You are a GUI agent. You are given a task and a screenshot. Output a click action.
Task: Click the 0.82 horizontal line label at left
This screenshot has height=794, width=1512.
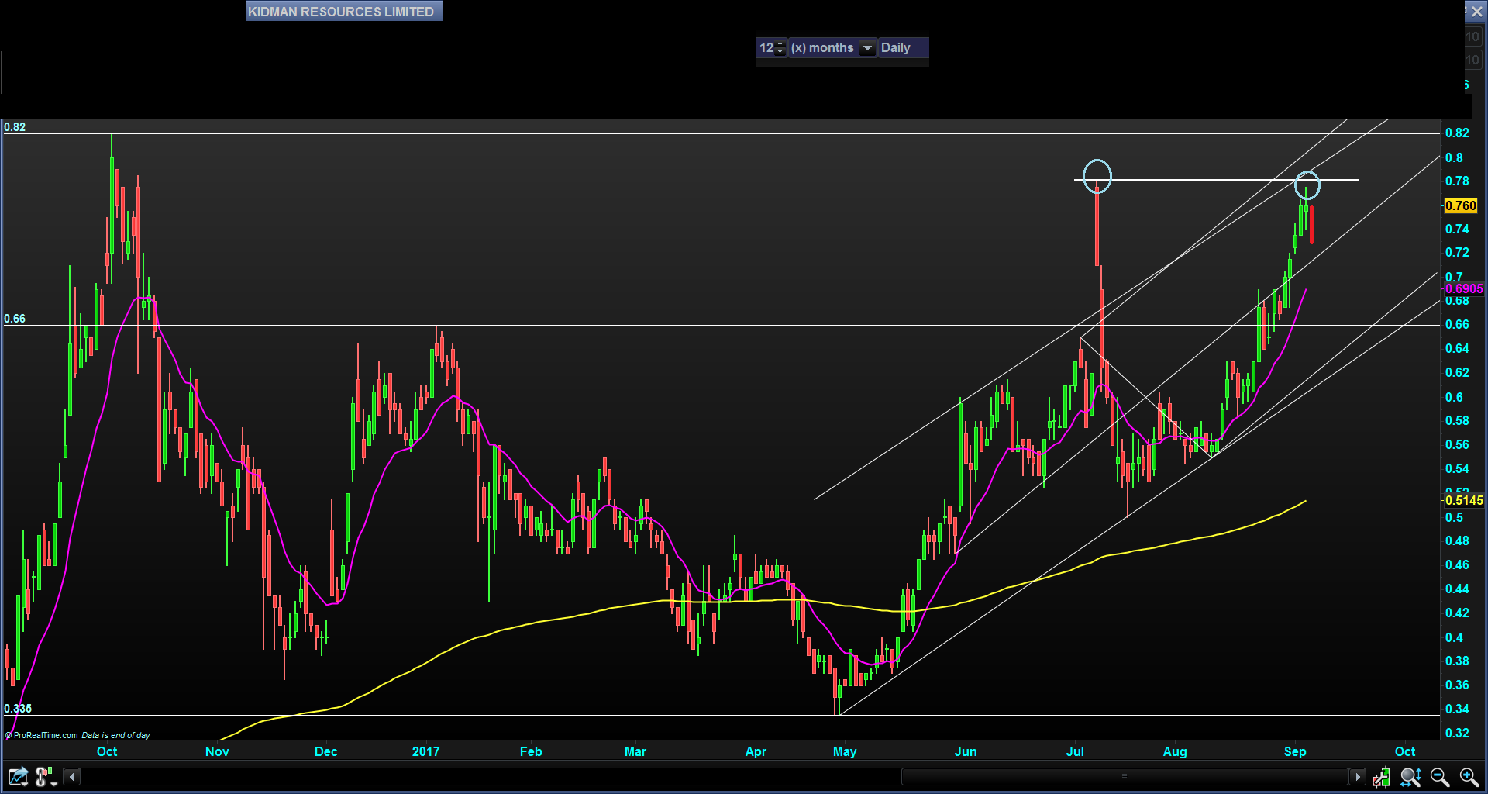(x=15, y=127)
